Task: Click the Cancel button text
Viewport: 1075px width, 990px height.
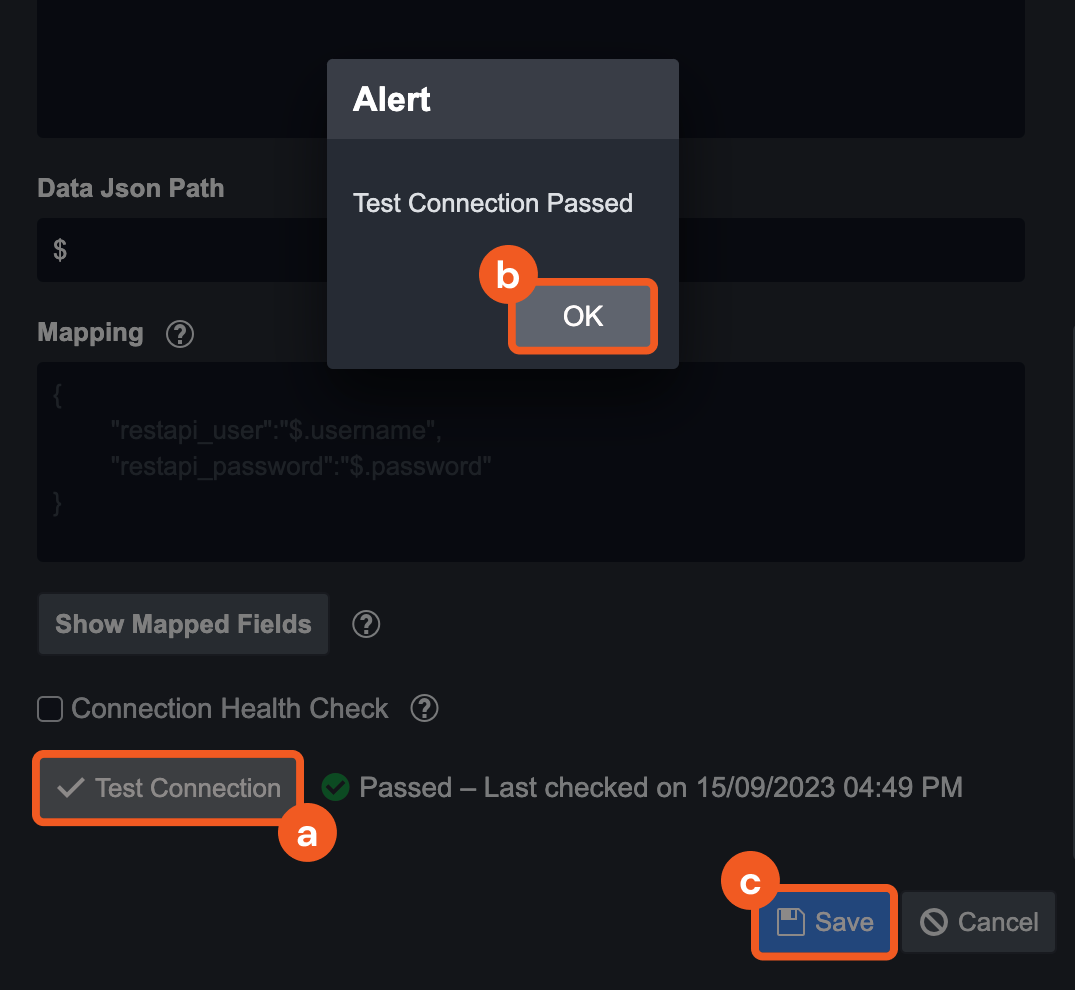Action: point(998,922)
